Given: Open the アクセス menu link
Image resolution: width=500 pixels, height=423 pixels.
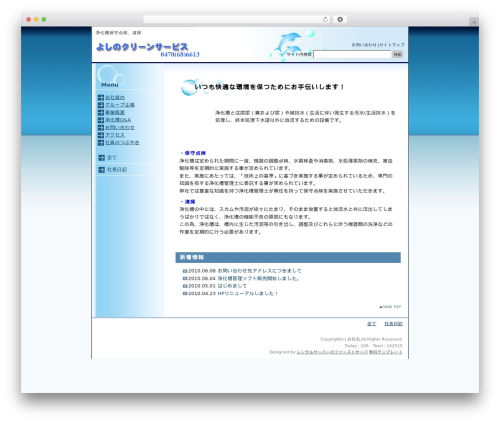Looking at the screenshot, I should pyautogui.click(x=115, y=135).
